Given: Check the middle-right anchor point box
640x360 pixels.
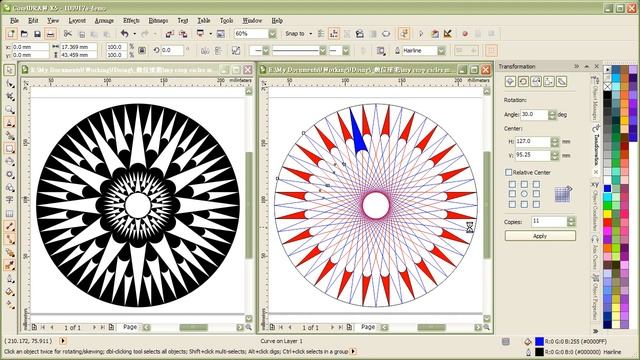Looking at the screenshot, I should click(536, 194).
